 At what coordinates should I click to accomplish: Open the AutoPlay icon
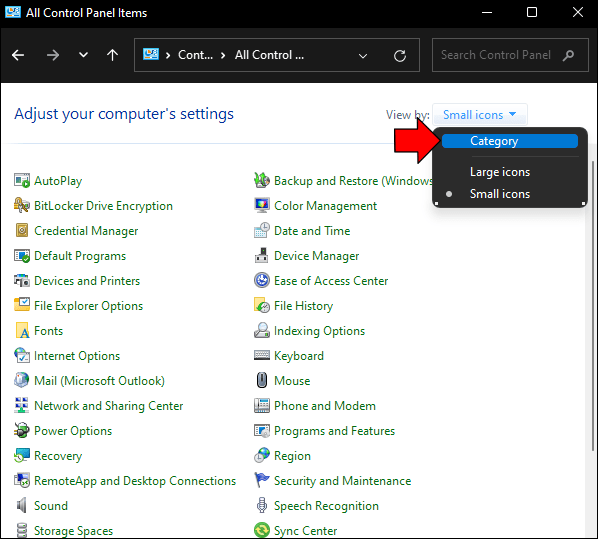(x=22, y=180)
